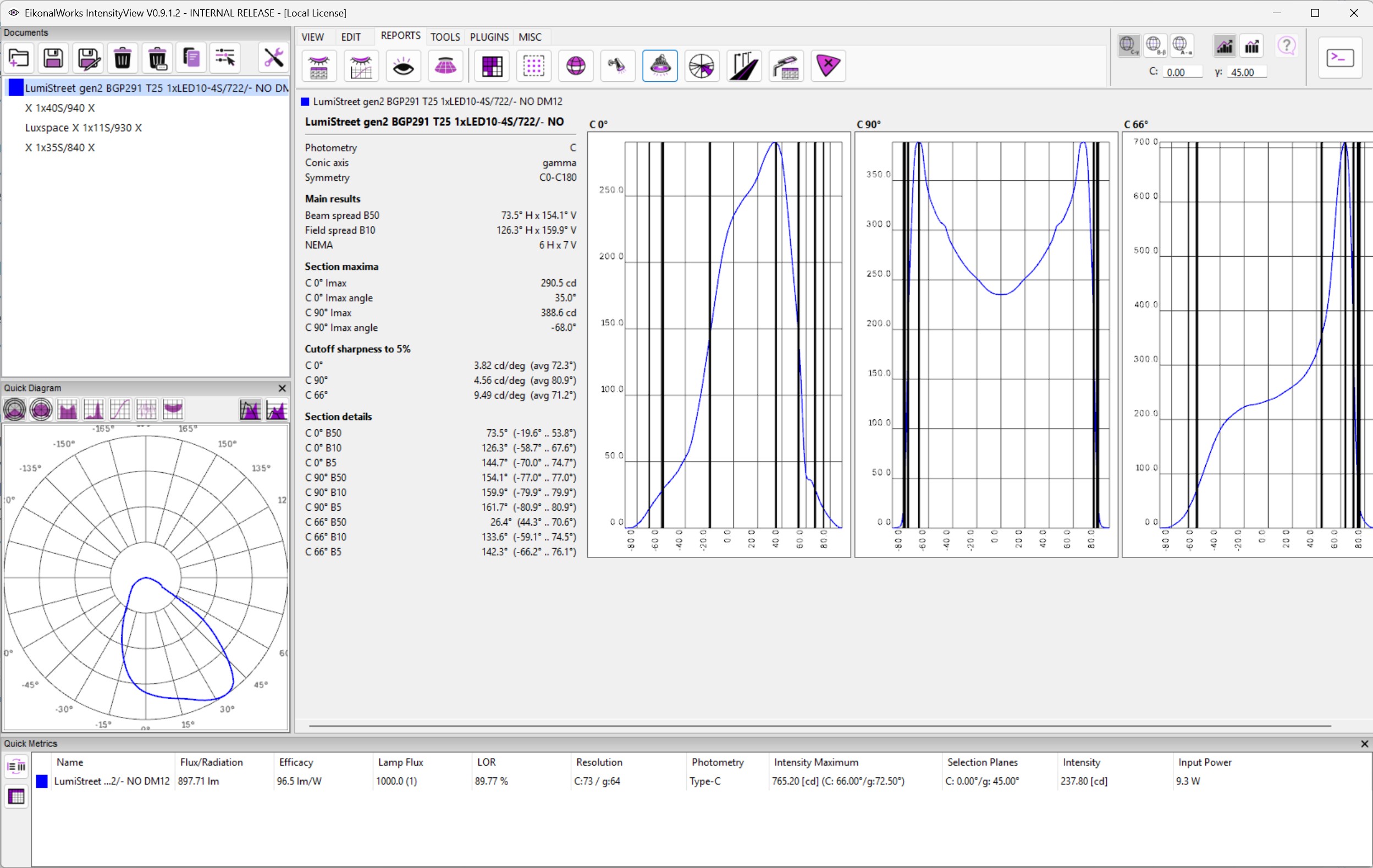Click the eyelash-with-table report icon

pos(319,66)
